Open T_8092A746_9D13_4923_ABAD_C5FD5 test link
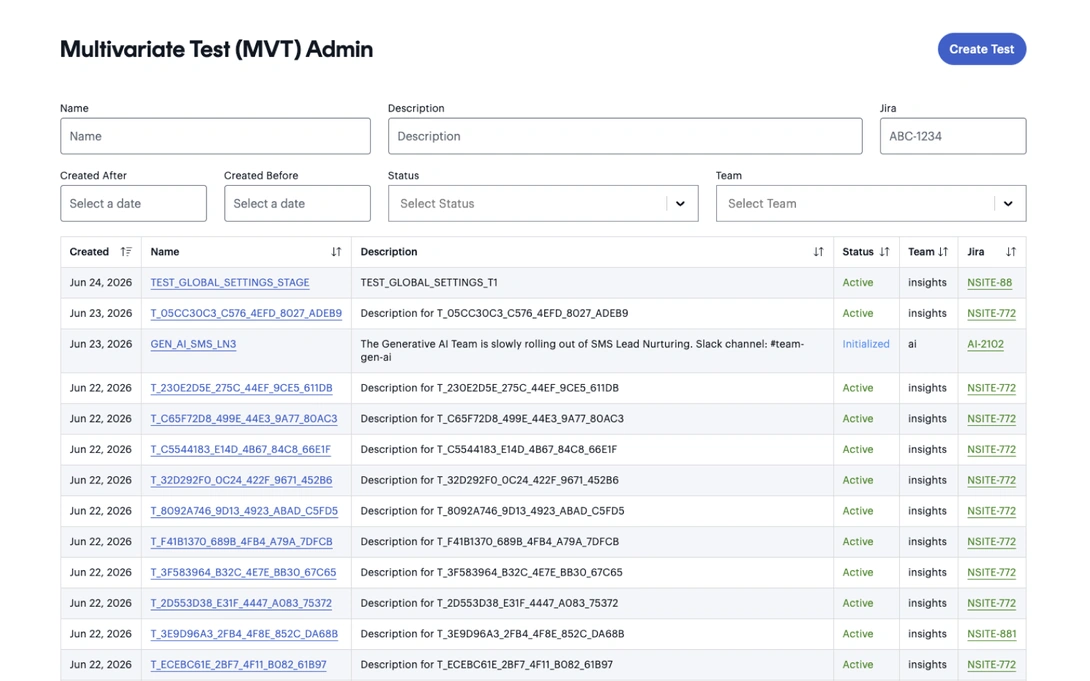This screenshot has height=681, width=1090. (244, 511)
